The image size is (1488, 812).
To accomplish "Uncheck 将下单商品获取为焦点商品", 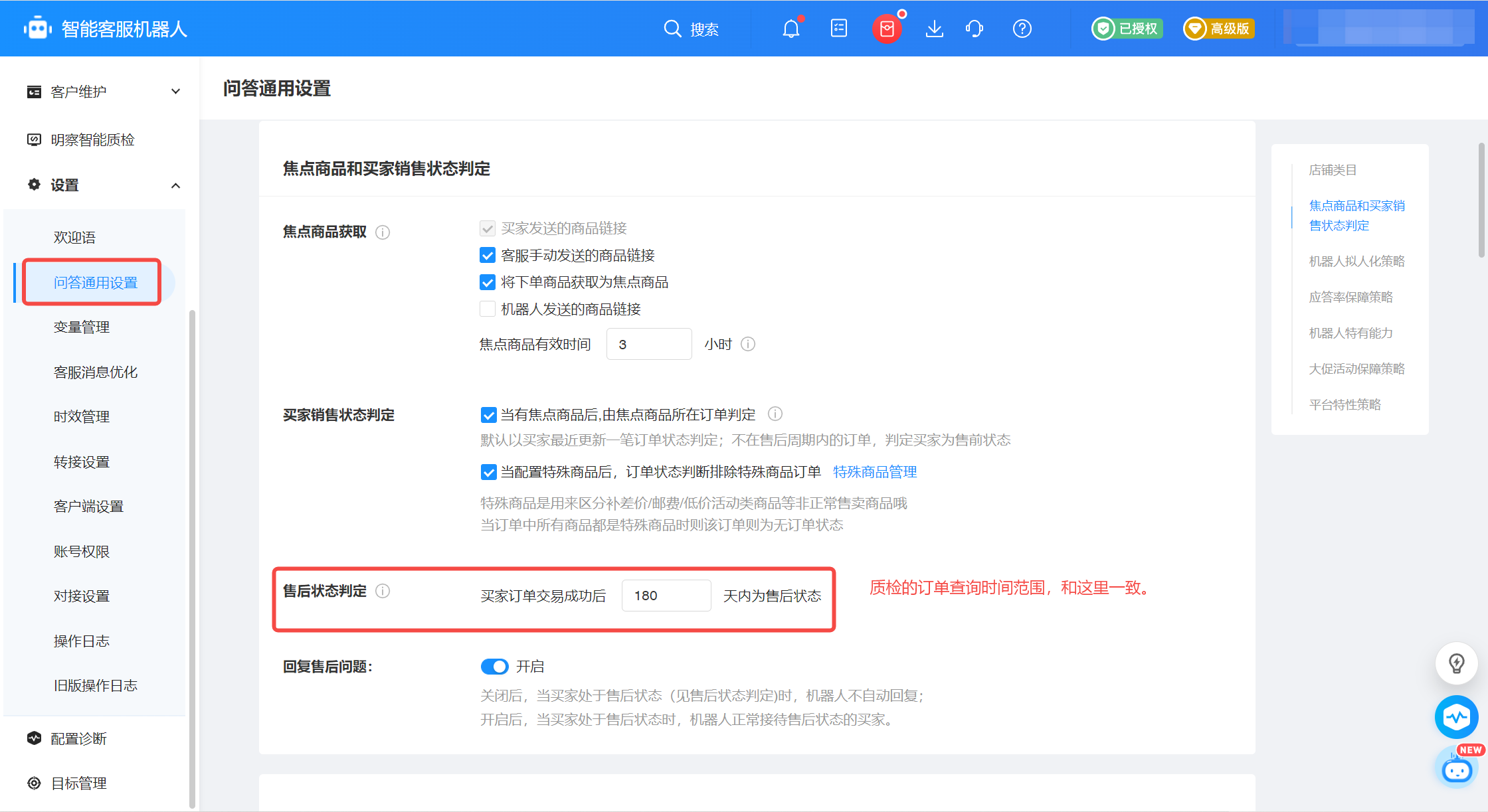I will (488, 282).
